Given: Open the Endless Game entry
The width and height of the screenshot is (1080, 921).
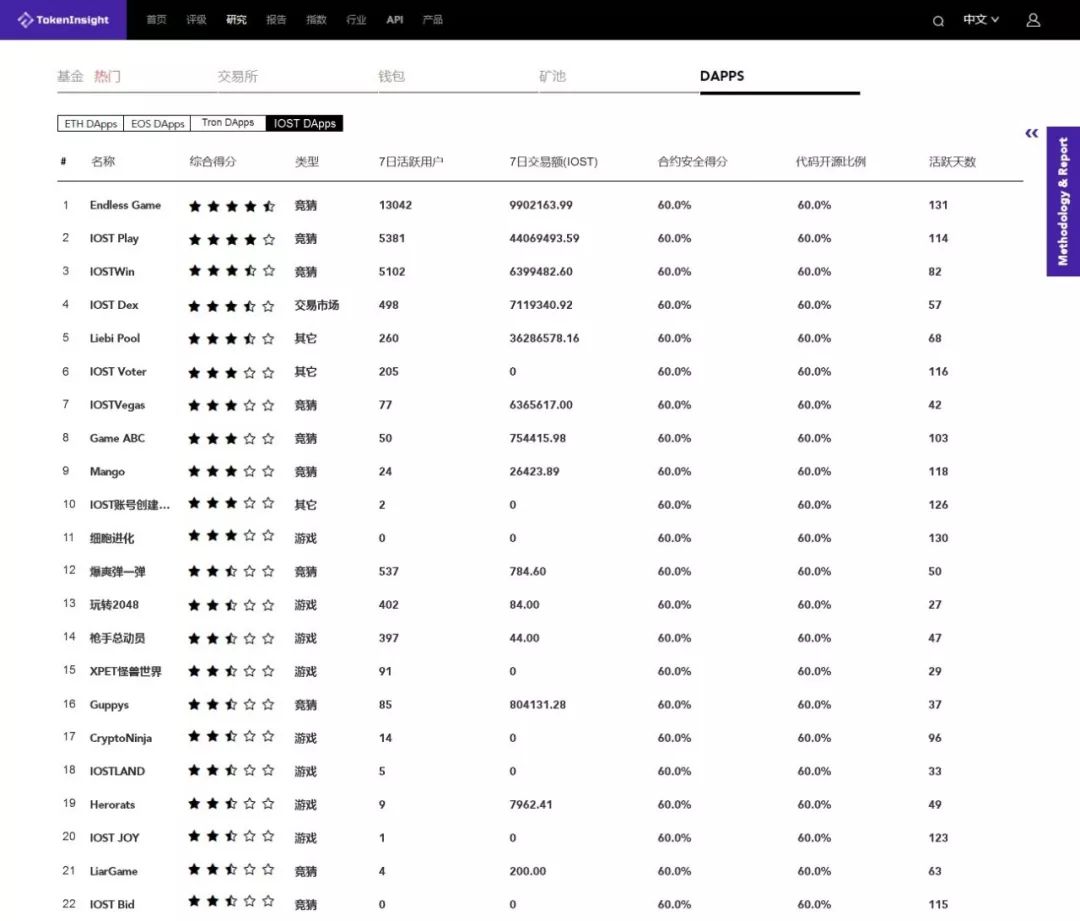Looking at the screenshot, I should pos(125,205).
